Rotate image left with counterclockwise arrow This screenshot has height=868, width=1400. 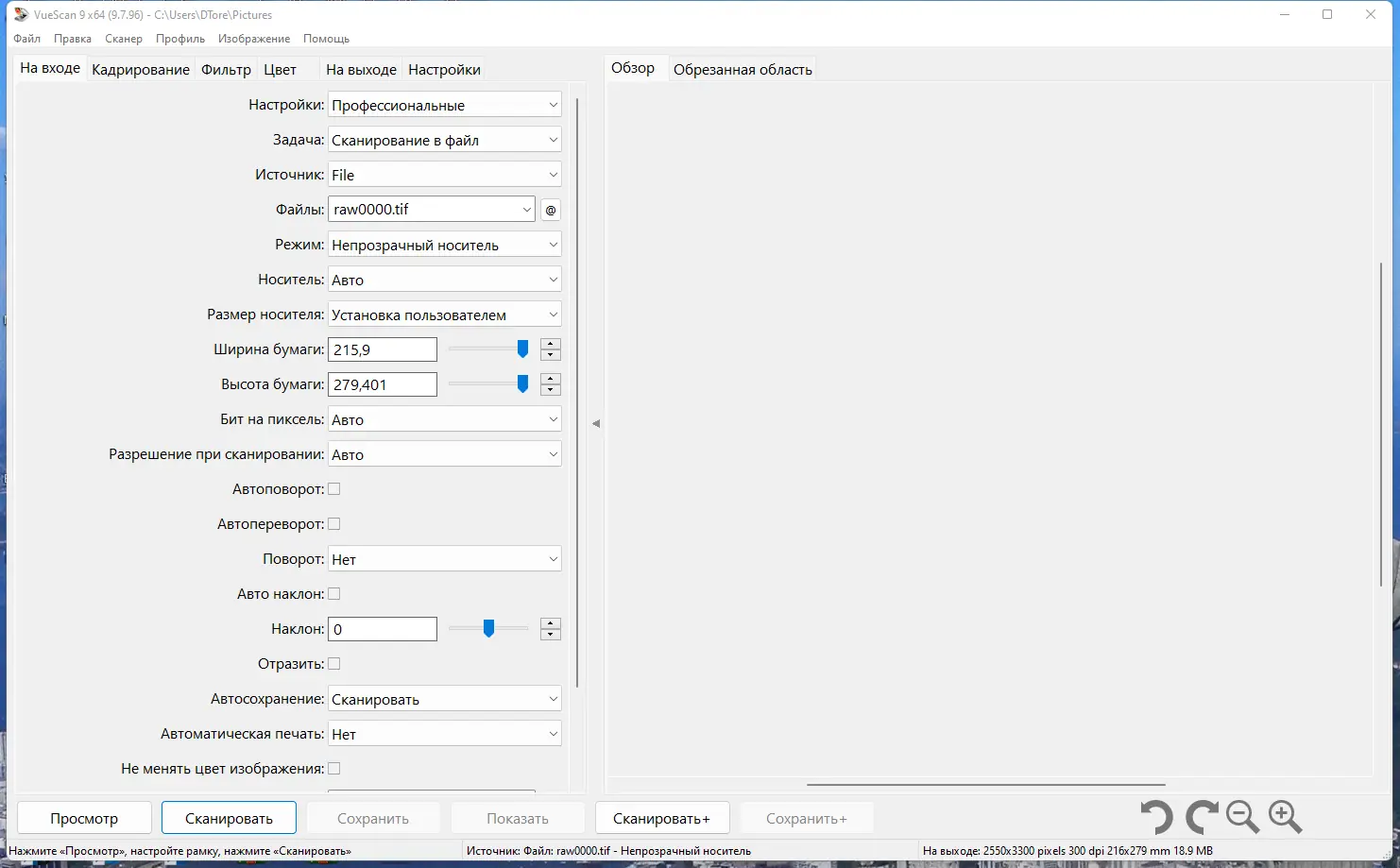click(1156, 817)
